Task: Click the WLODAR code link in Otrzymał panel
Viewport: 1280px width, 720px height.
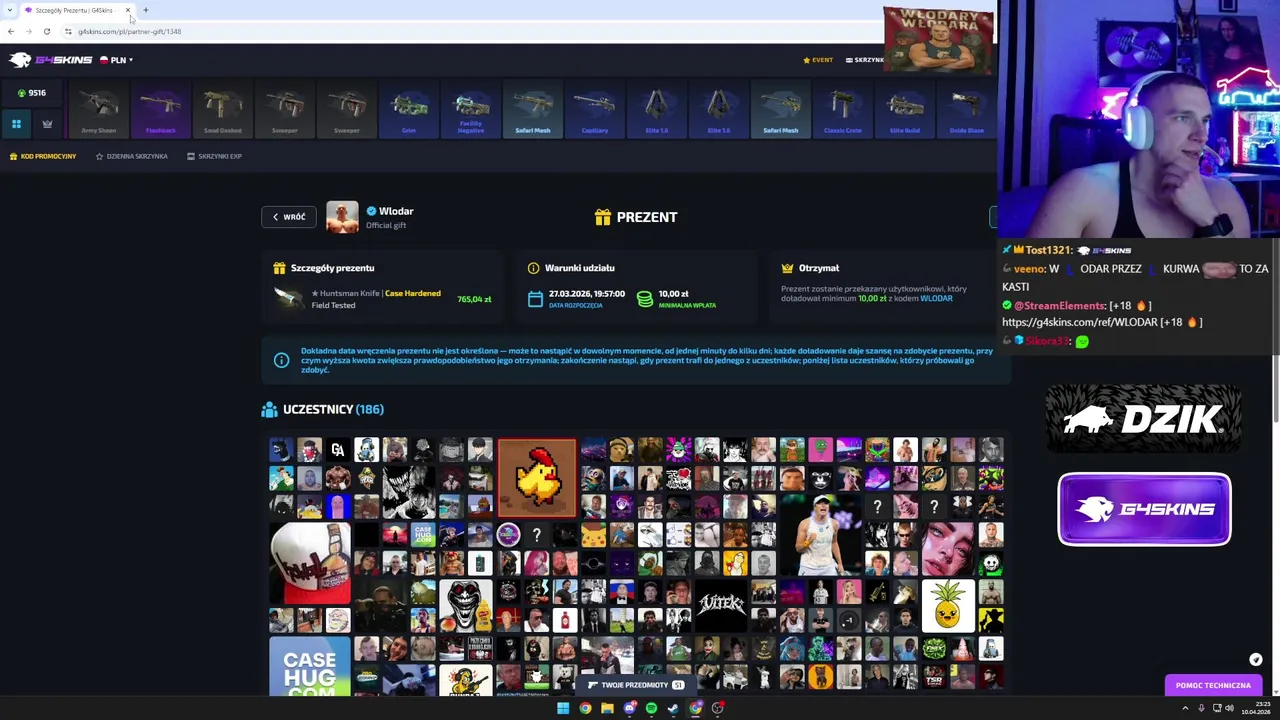Action: pyautogui.click(x=936, y=298)
